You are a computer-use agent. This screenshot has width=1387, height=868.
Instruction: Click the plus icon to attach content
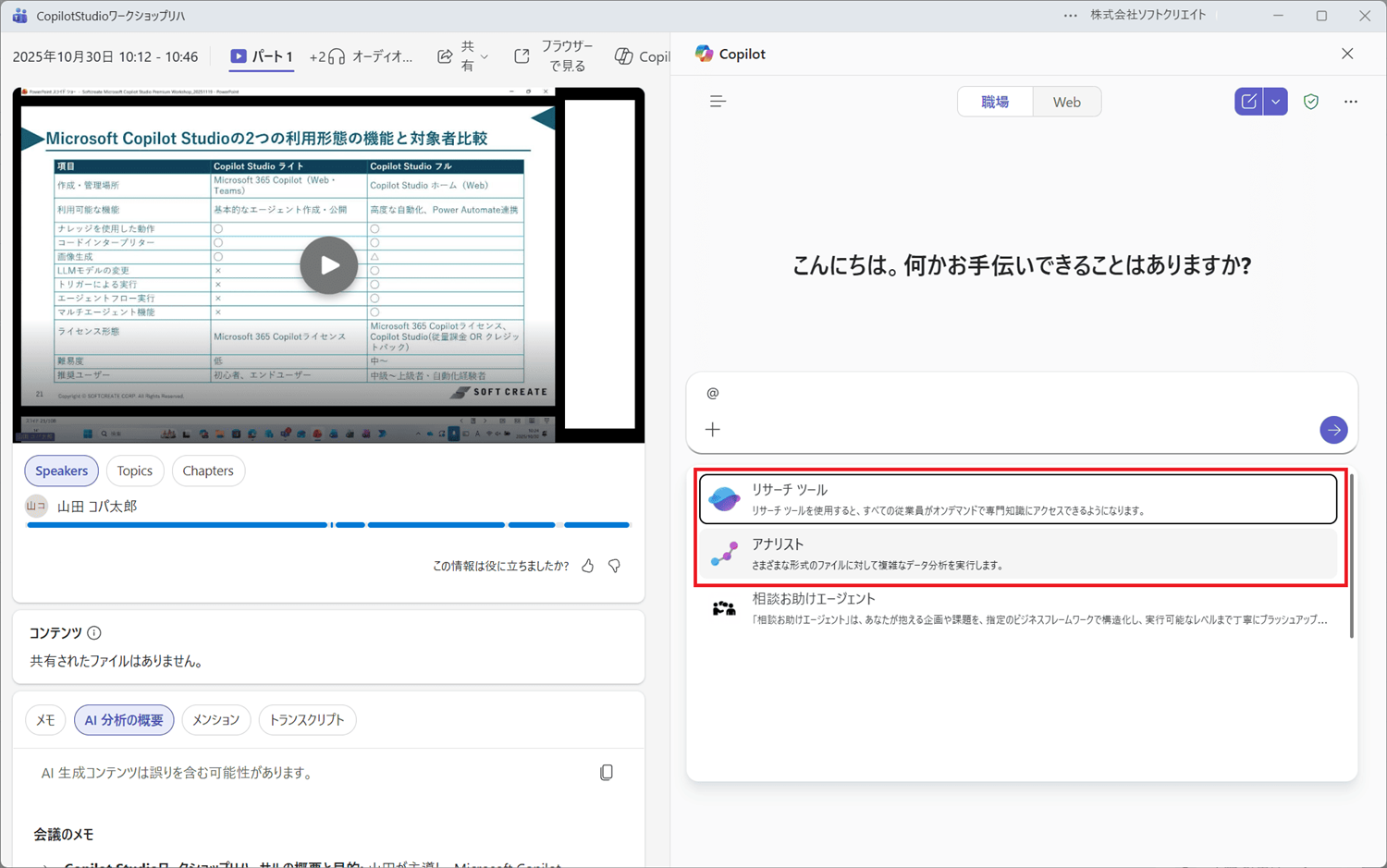[x=713, y=429]
